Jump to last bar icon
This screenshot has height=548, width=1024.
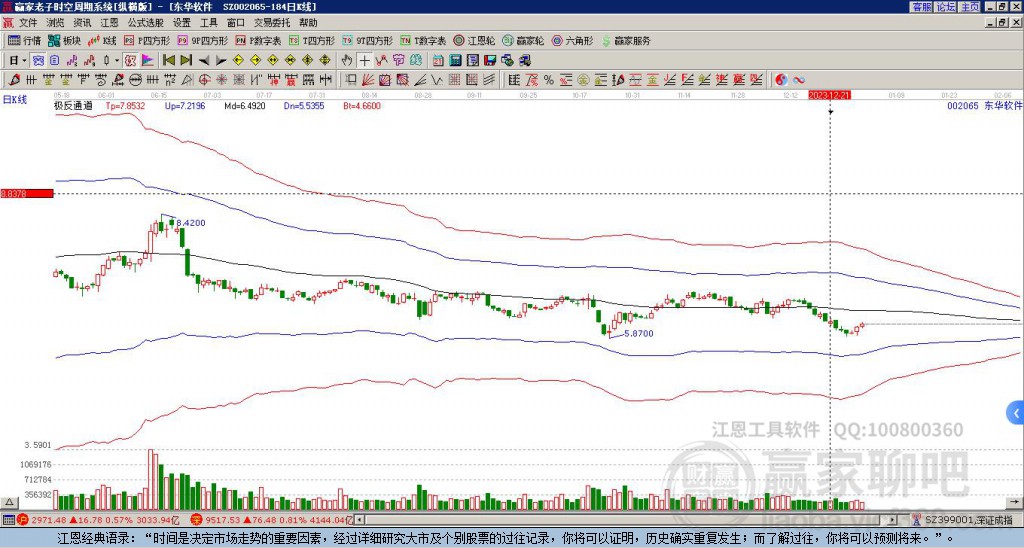point(186,61)
